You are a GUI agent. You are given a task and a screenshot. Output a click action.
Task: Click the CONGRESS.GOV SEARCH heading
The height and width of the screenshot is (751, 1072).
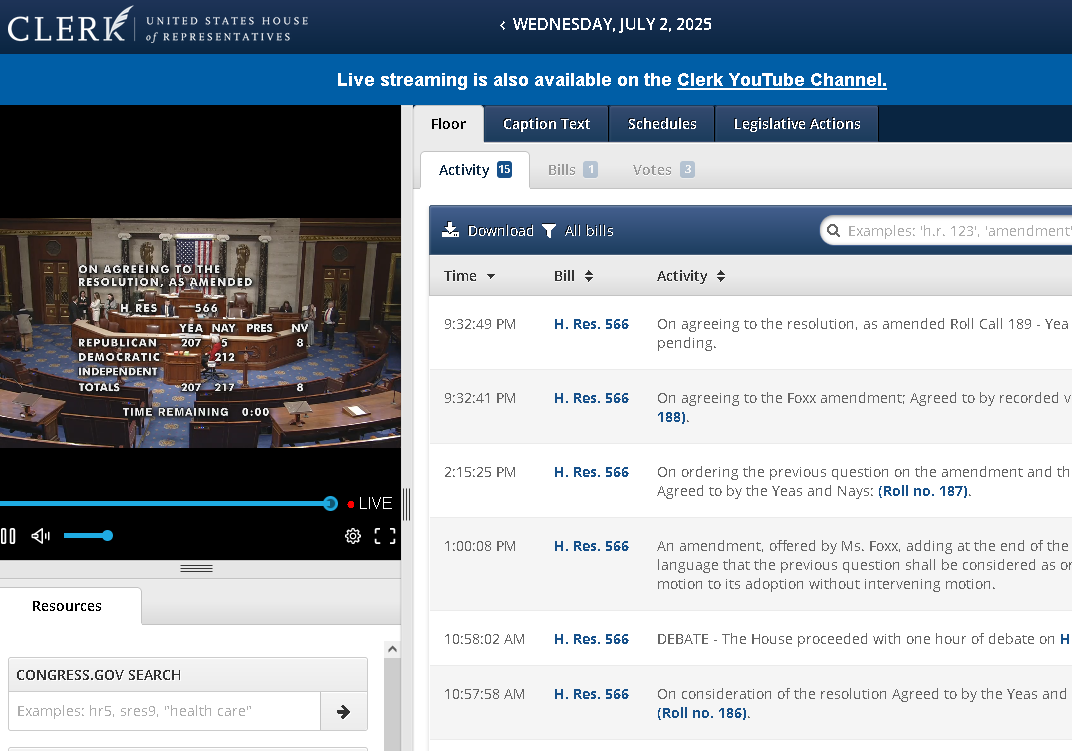point(98,675)
